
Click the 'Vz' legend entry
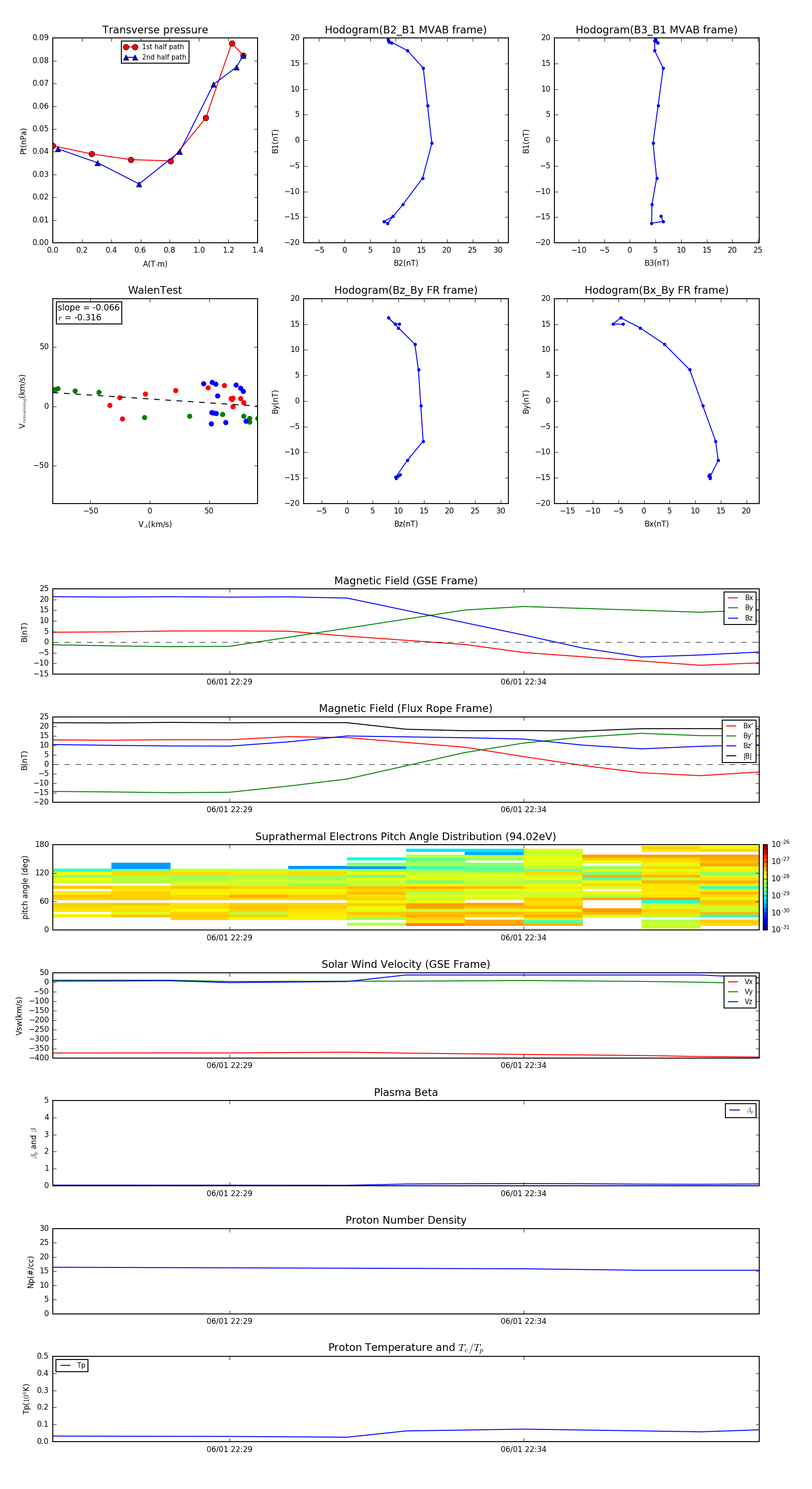741,1002
